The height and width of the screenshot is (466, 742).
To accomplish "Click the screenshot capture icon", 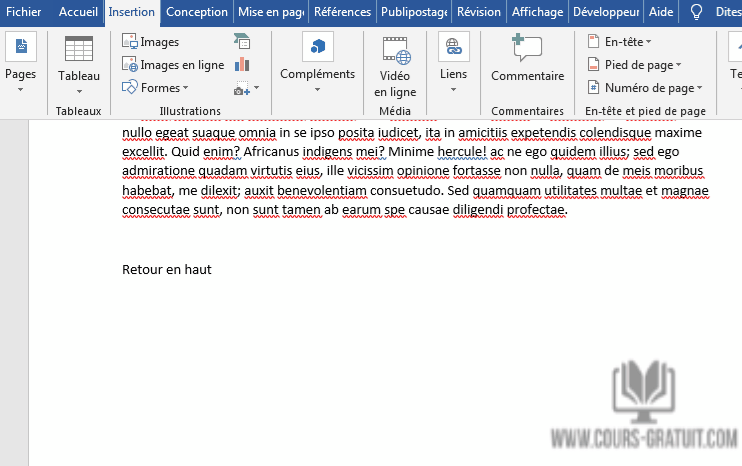I will click(242, 88).
